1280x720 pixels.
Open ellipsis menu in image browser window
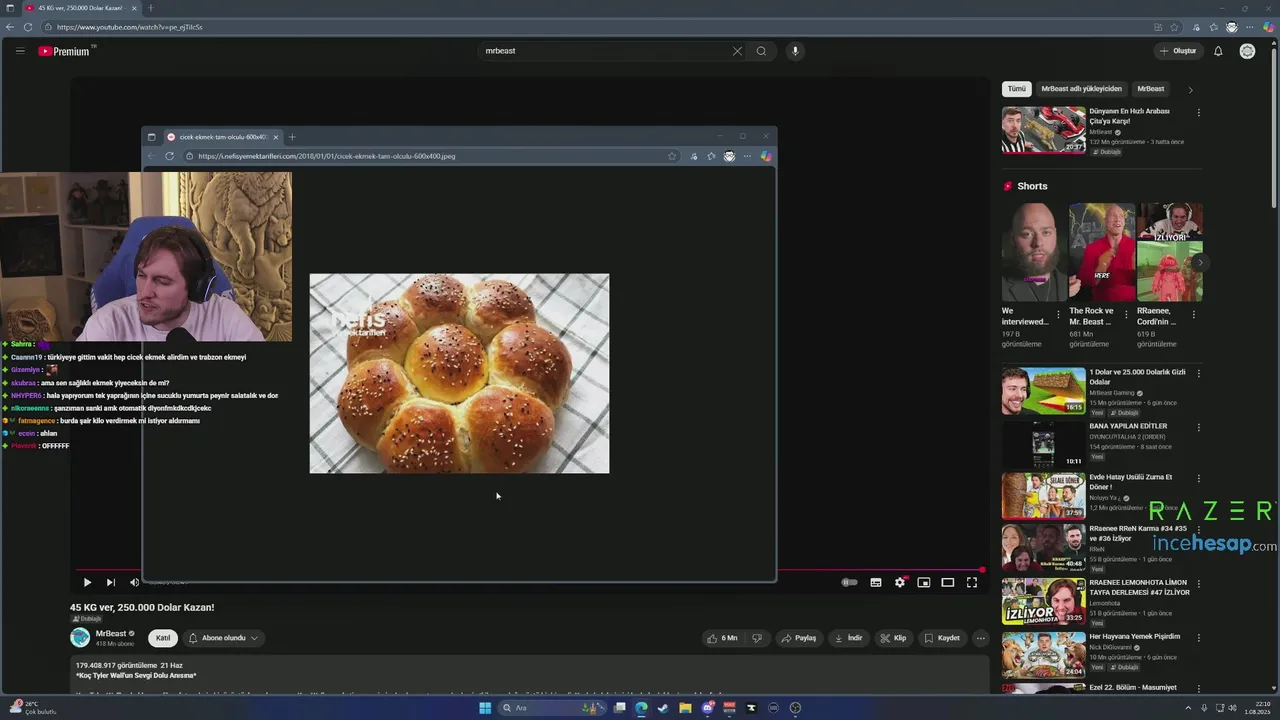click(747, 156)
